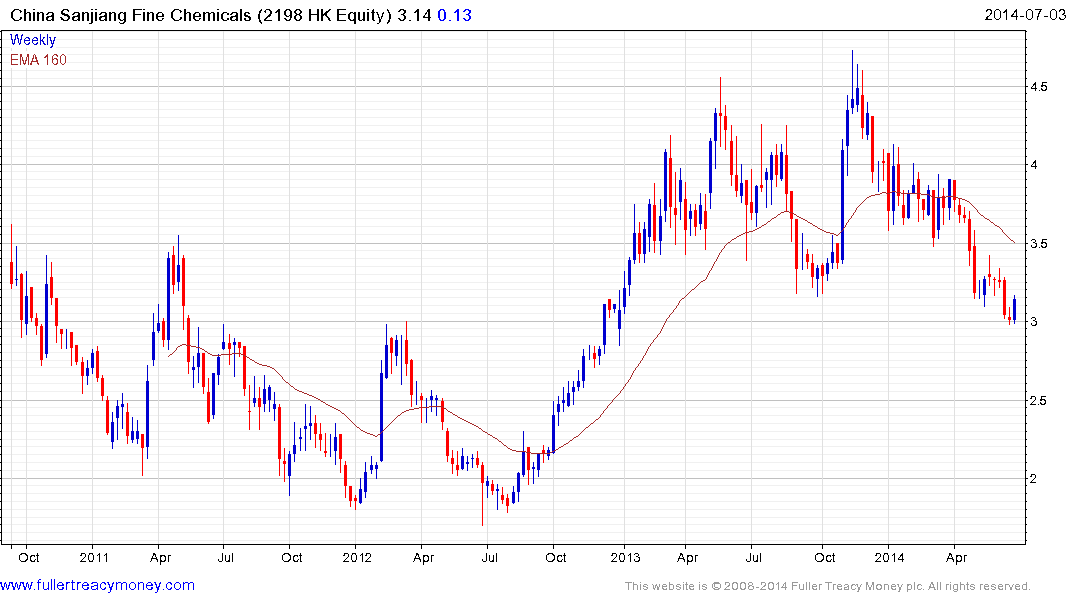Click the chart title 'China Sanjiang Fine Chemicals'
Screen dimensions: 1075x600
coord(131,15)
